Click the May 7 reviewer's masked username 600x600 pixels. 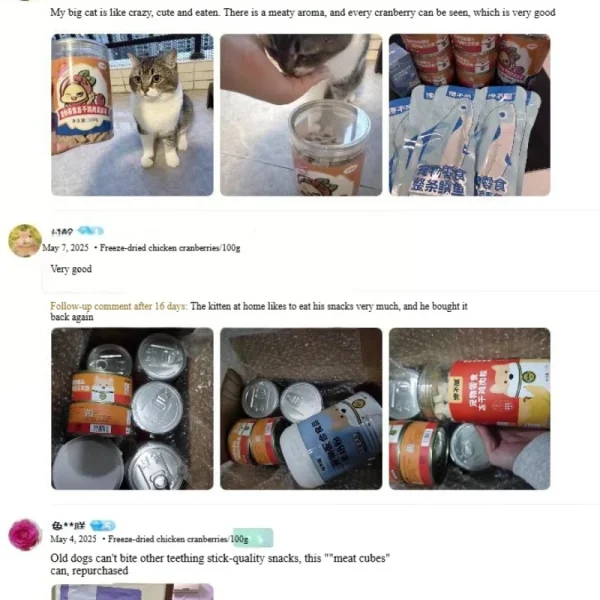62,232
